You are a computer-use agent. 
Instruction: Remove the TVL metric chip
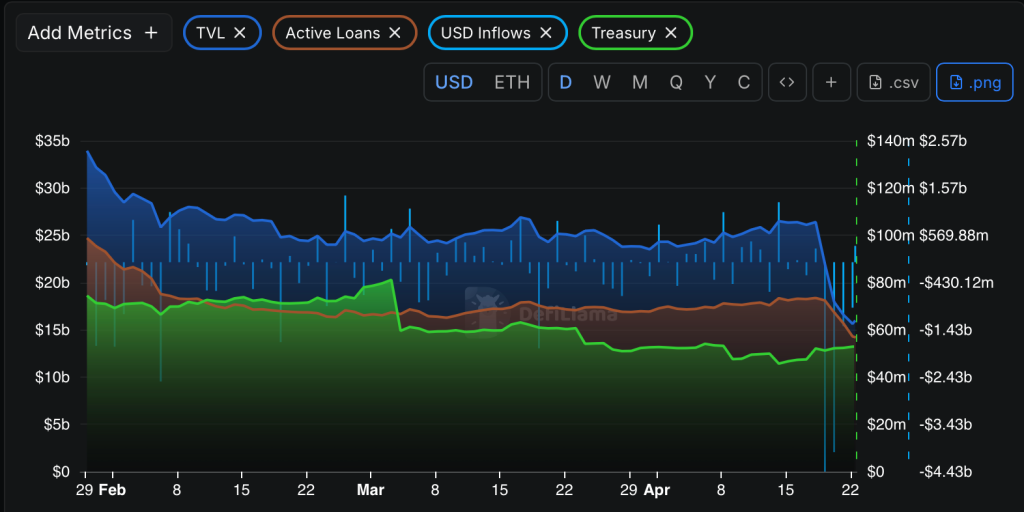pyautogui.click(x=240, y=33)
